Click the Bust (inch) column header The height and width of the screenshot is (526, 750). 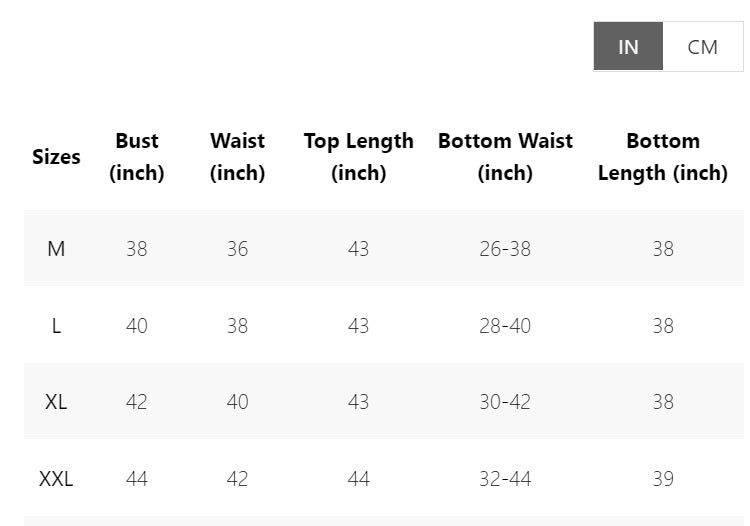(x=137, y=157)
